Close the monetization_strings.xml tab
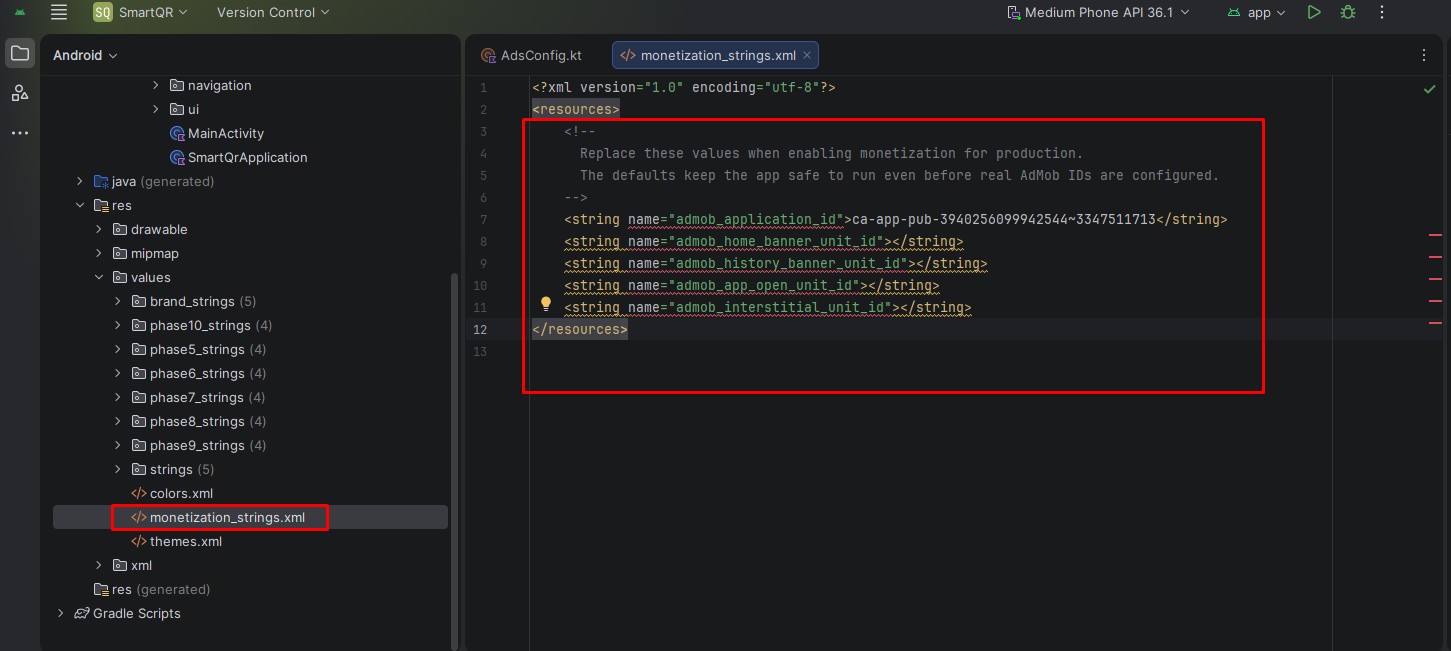1451x651 pixels. [x=807, y=55]
